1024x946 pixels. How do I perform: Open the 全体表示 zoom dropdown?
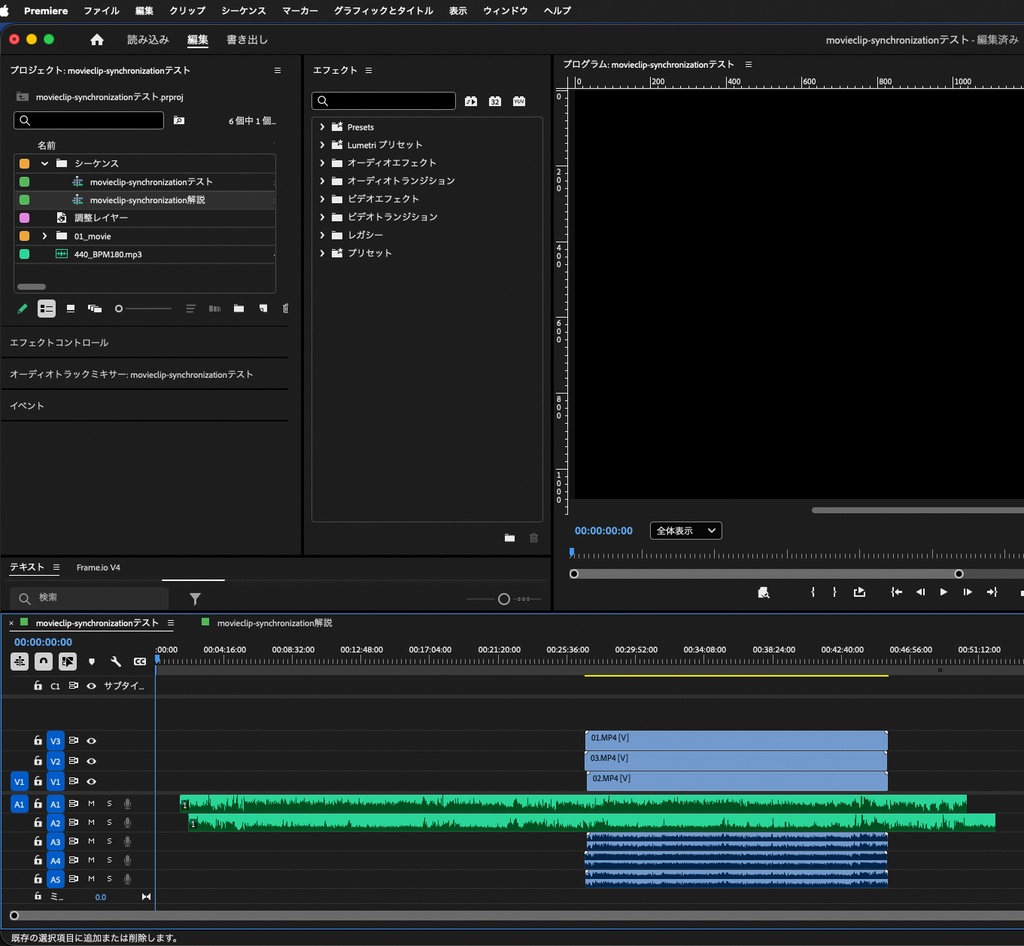686,531
